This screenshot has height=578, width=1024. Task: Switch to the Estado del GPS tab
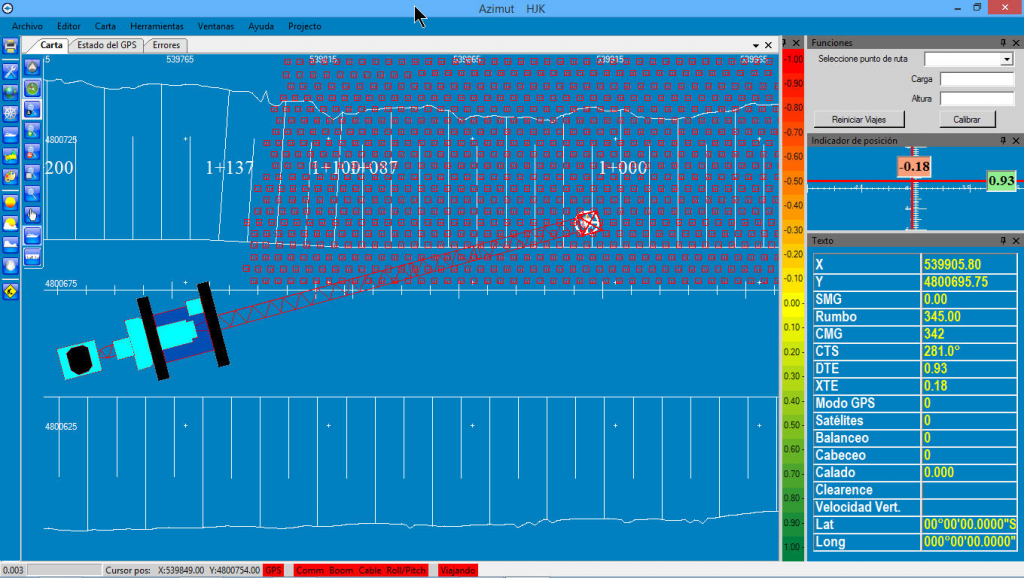(107, 45)
